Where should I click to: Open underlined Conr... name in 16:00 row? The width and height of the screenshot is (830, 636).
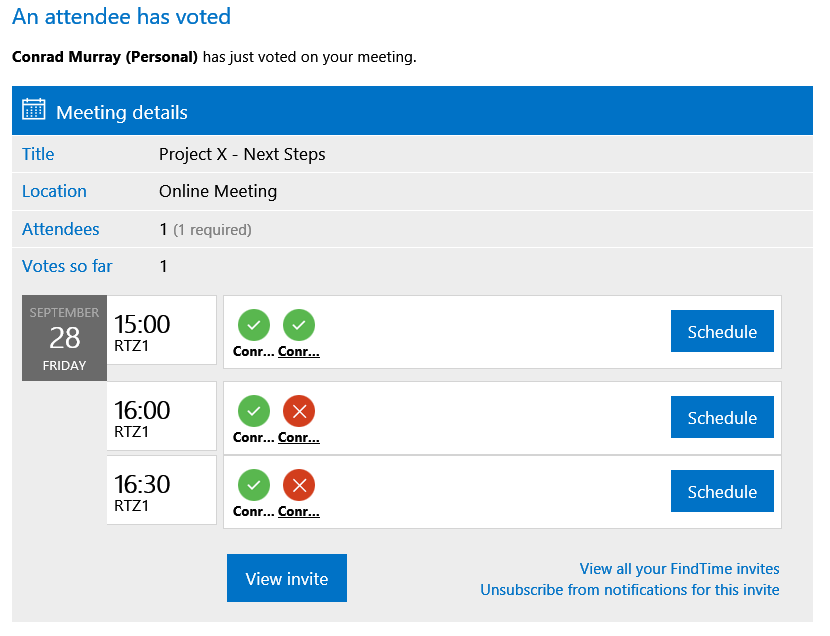click(299, 437)
